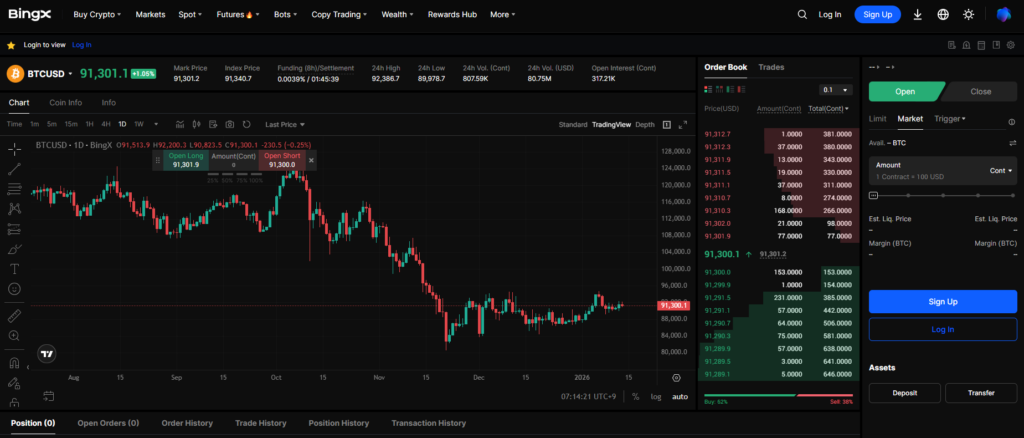
Task: Click the search magnifier in header
Action: point(802,15)
